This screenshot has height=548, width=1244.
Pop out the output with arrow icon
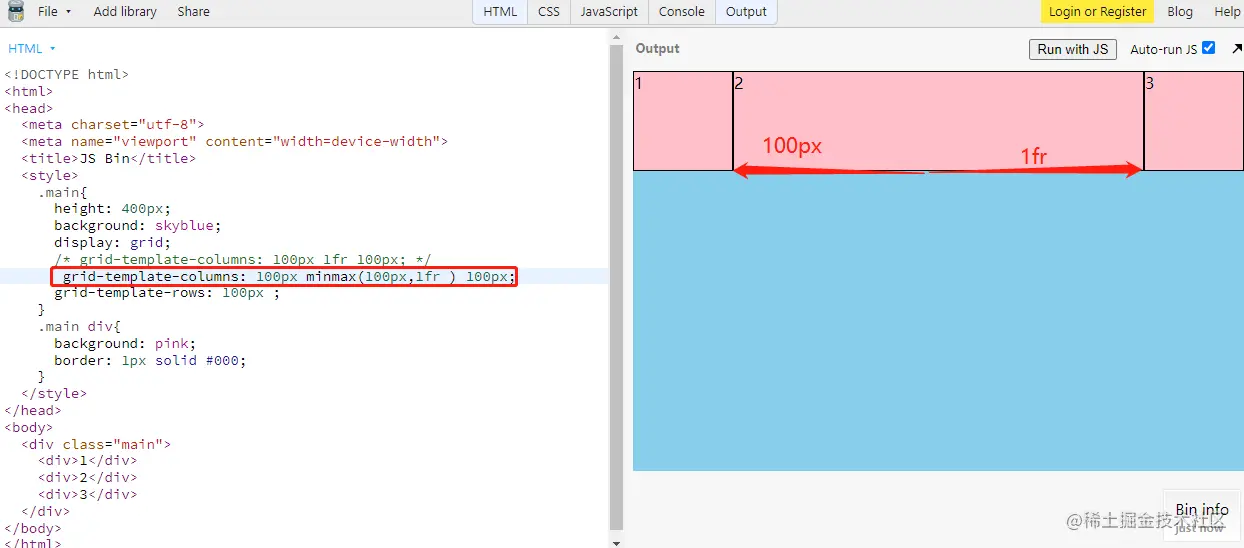(x=1236, y=49)
